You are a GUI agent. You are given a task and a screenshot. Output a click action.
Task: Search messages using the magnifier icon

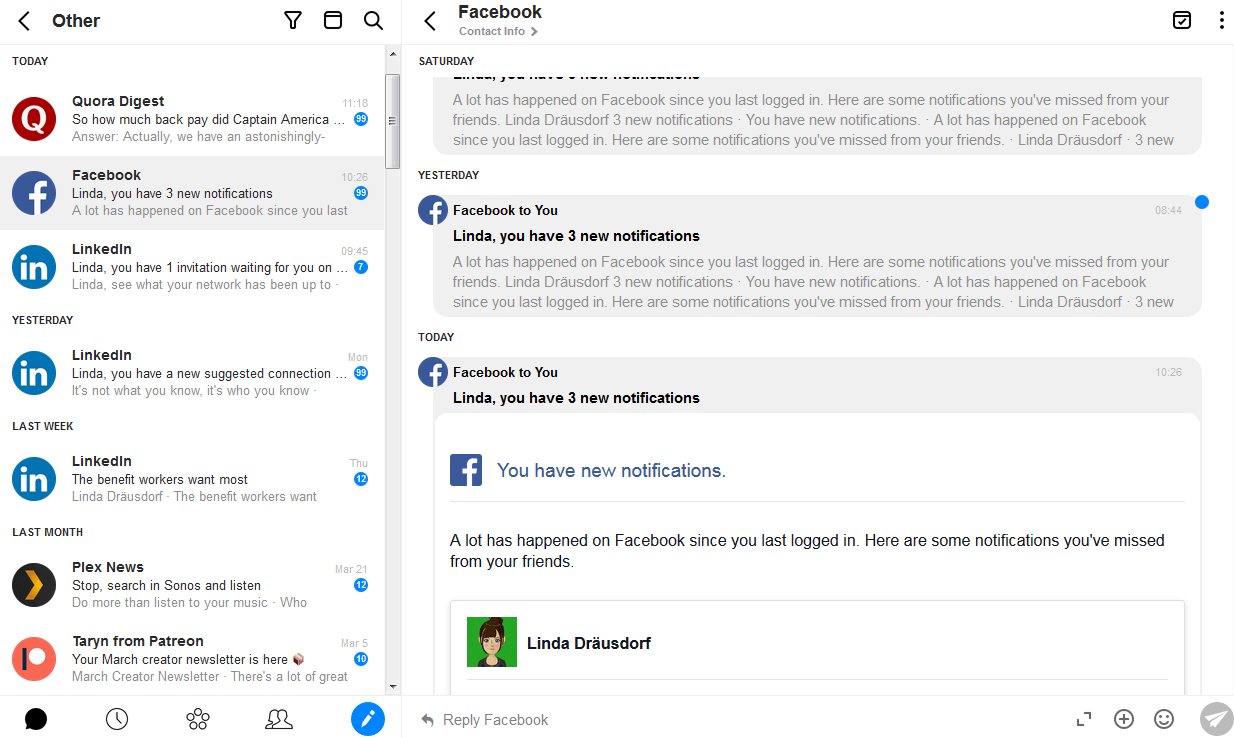373,21
